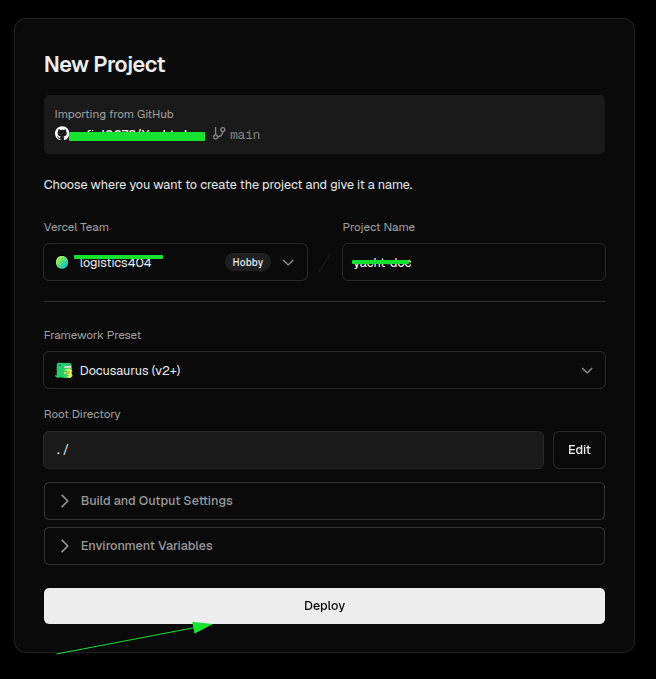The height and width of the screenshot is (679, 656).
Task: Expand Build and Output Settings
Action: click(324, 501)
